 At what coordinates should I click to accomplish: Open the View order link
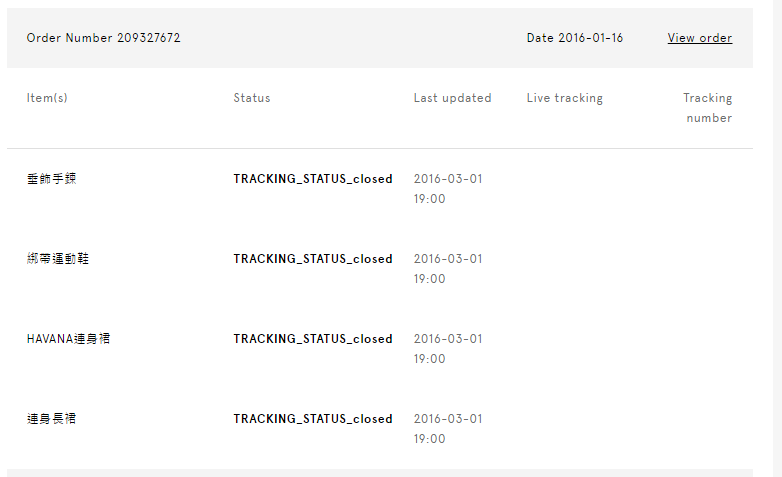click(x=699, y=38)
